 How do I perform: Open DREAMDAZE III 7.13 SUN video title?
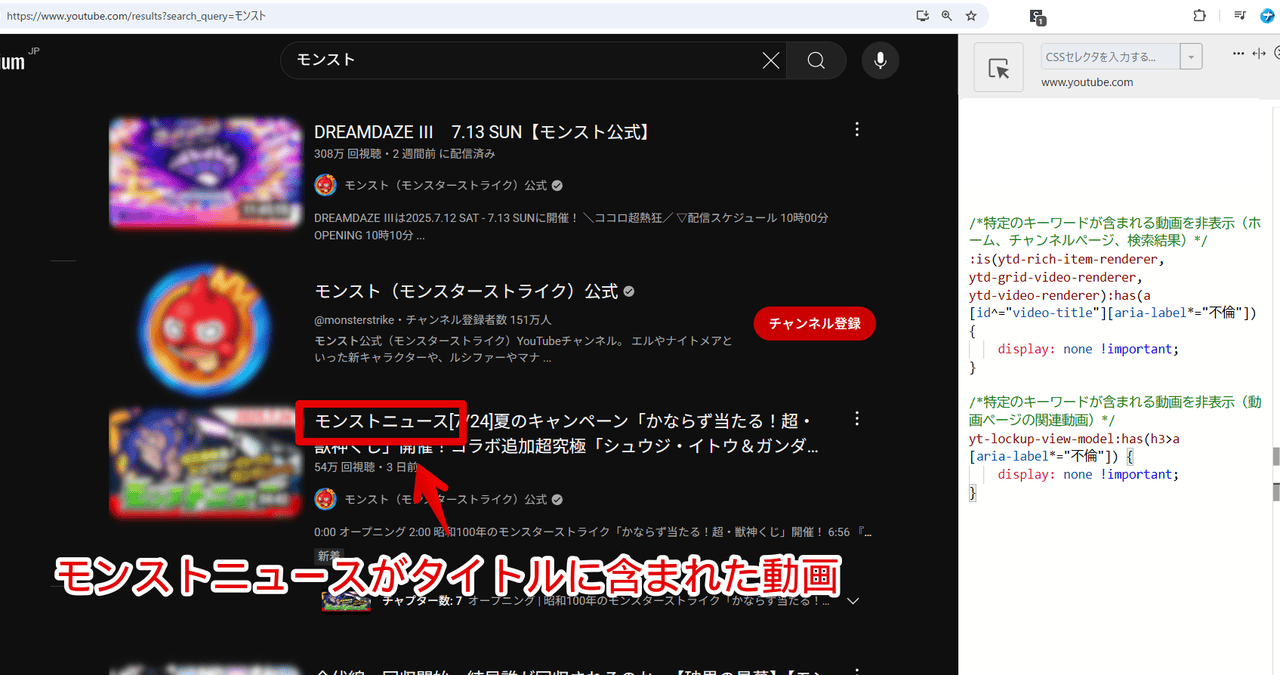[x=482, y=132]
